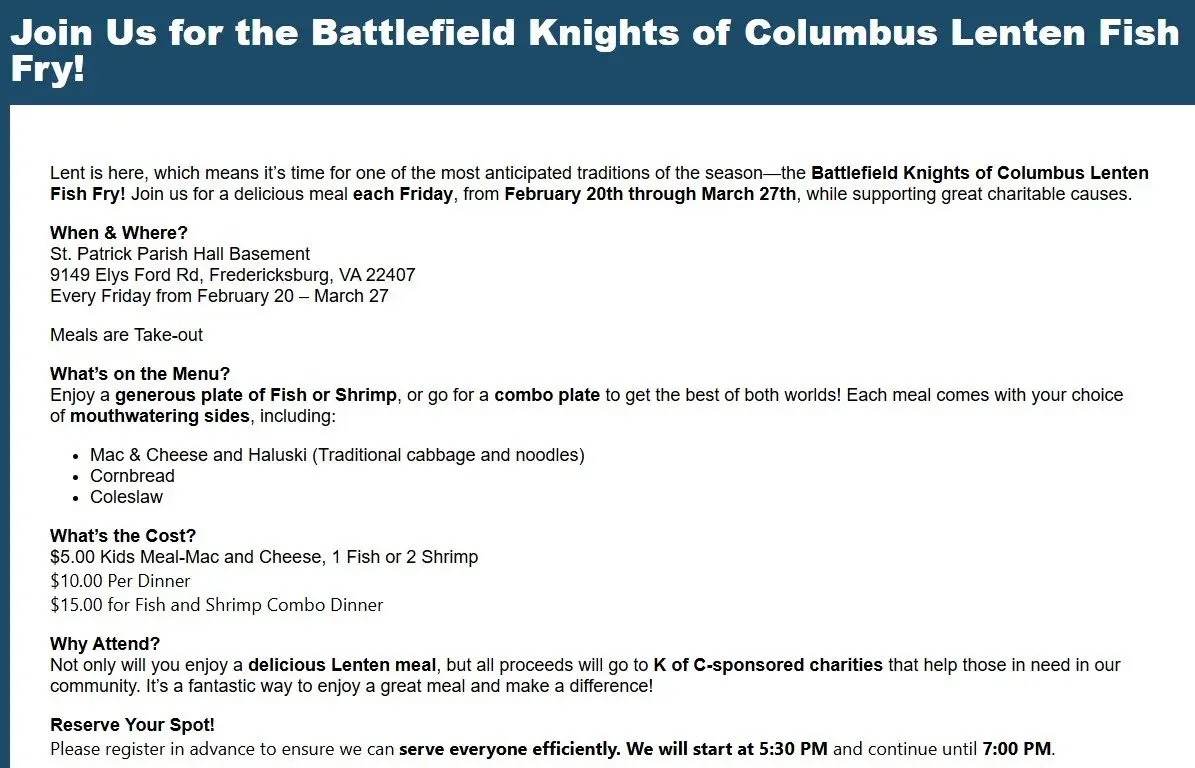Click the $5.00 Kids Meal line
The image size is (1195, 768).
(x=264, y=557)
